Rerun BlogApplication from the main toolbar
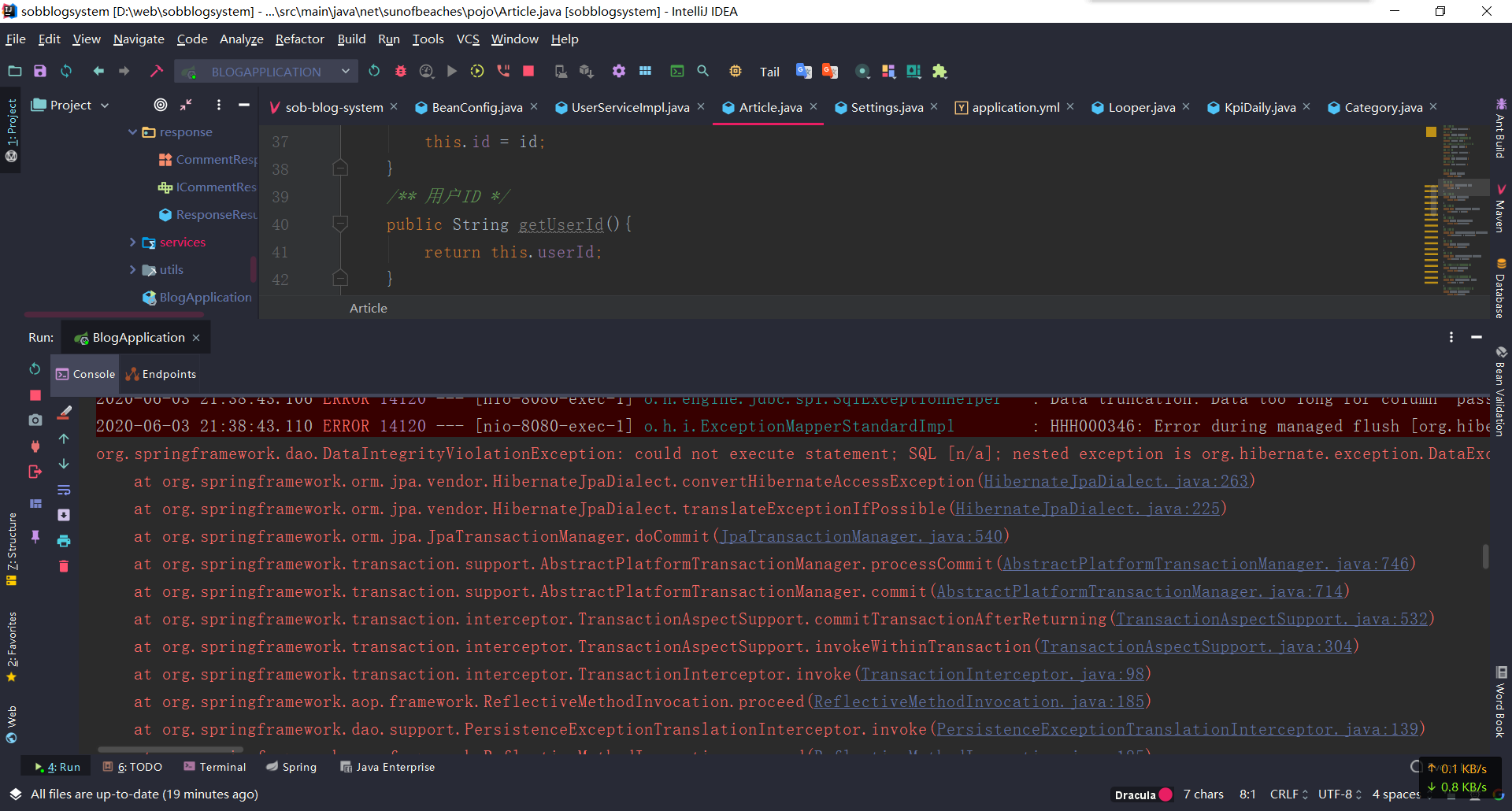Image resolution: width=1512 pixels, height=811 pixels. click(x=374, y=71)
